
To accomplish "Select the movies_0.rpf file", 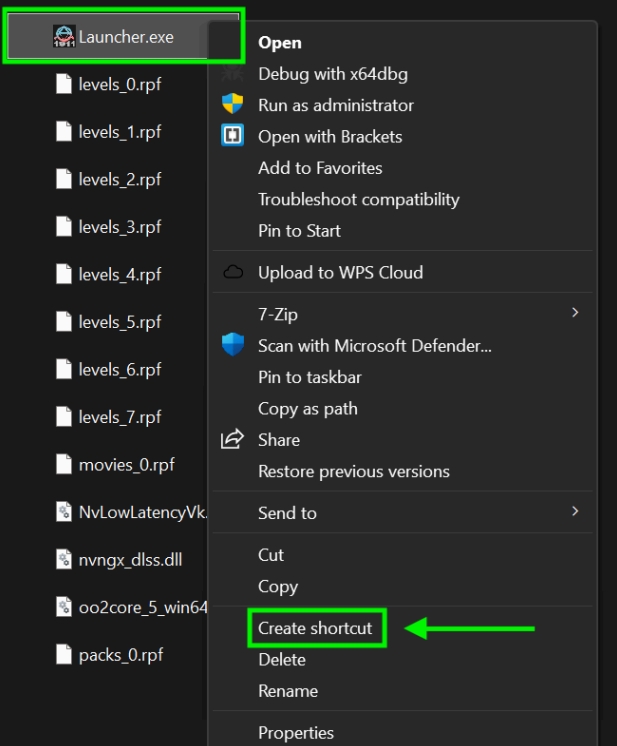I will [x=115, y=464].
